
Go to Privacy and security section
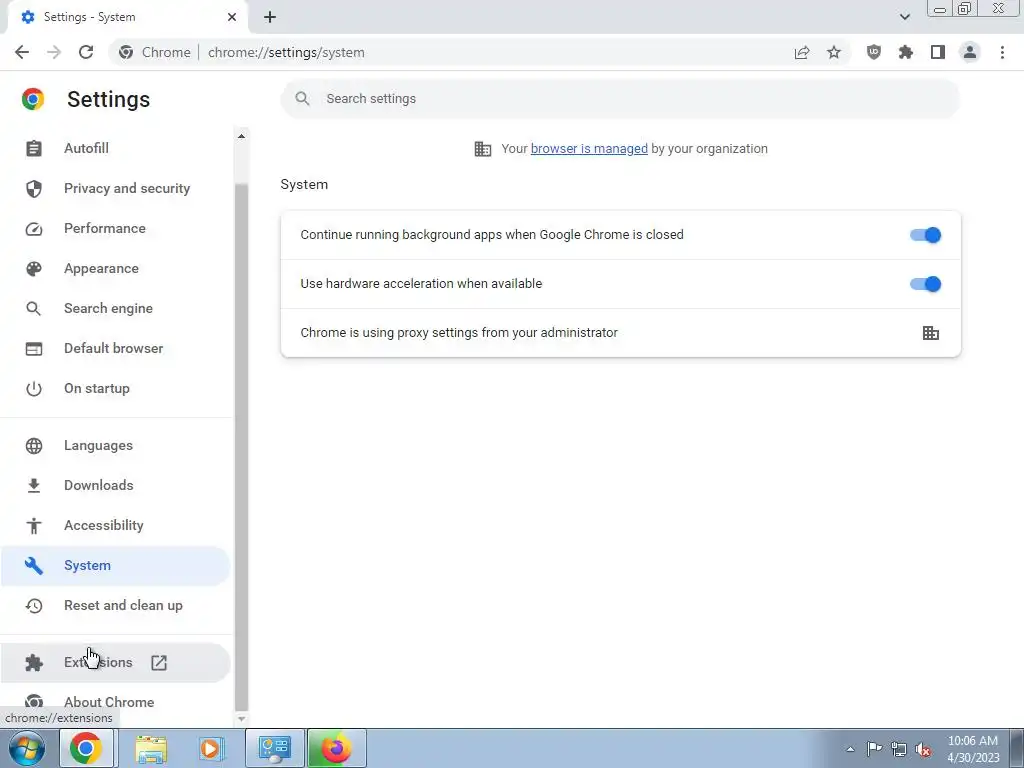tap(116, 188)
